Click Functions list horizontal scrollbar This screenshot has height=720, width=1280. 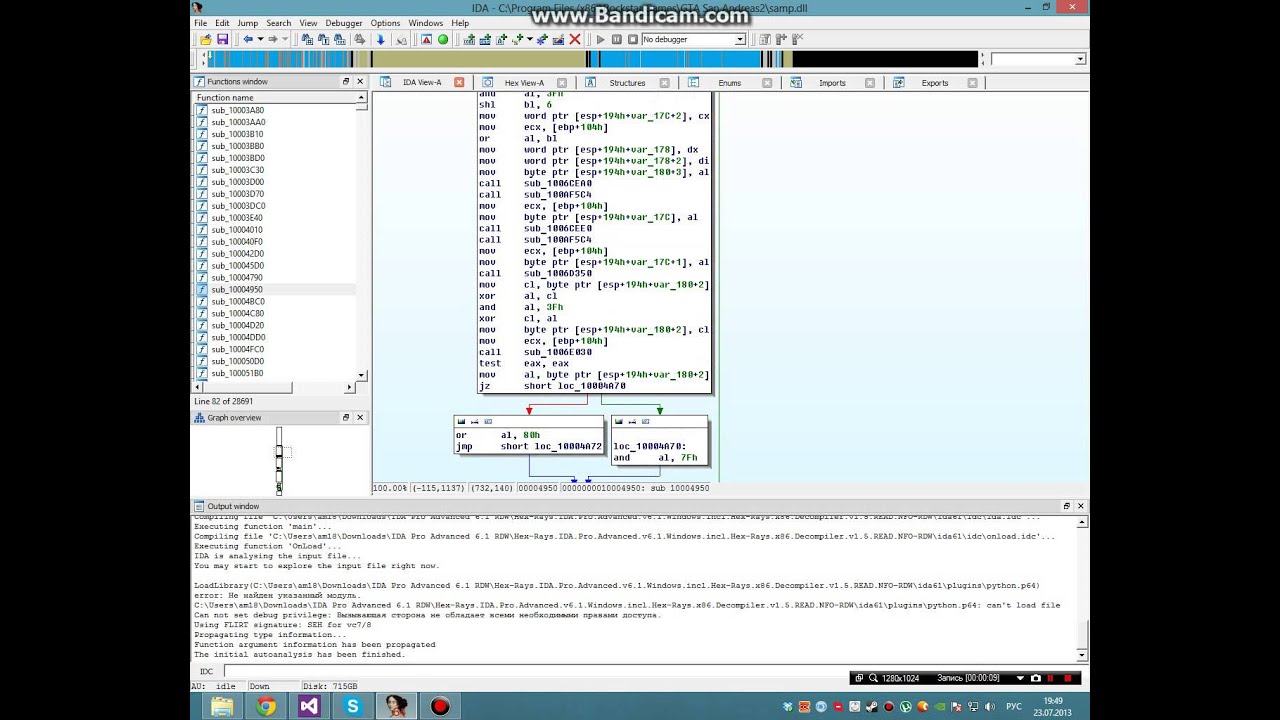click(274, 387)
